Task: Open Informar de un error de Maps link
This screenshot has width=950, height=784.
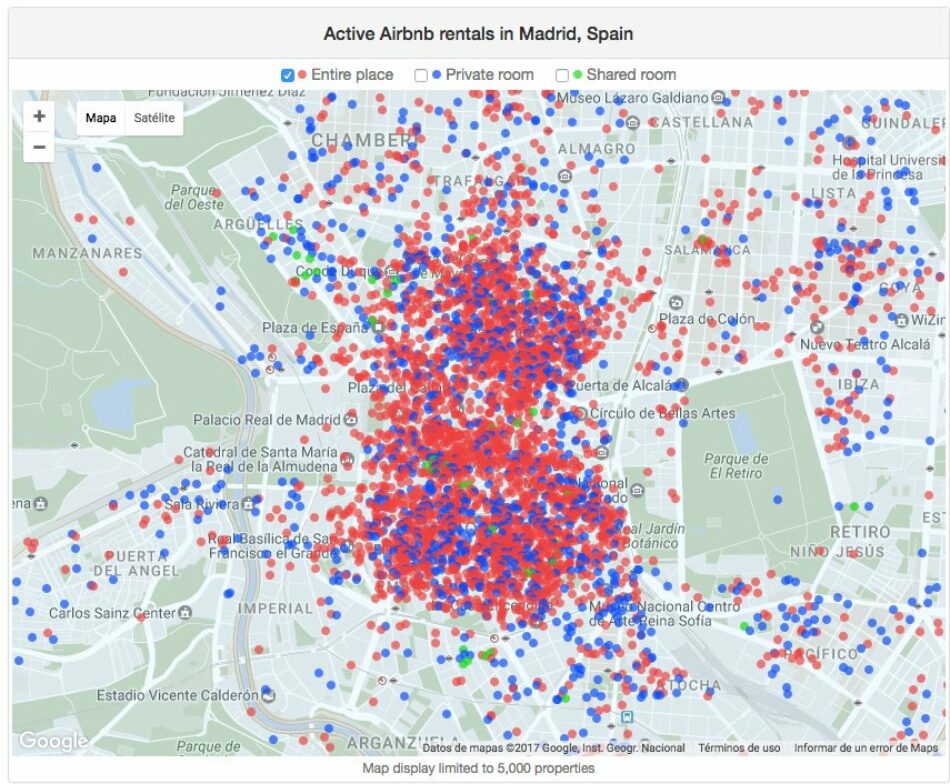Action: [866, 748]
